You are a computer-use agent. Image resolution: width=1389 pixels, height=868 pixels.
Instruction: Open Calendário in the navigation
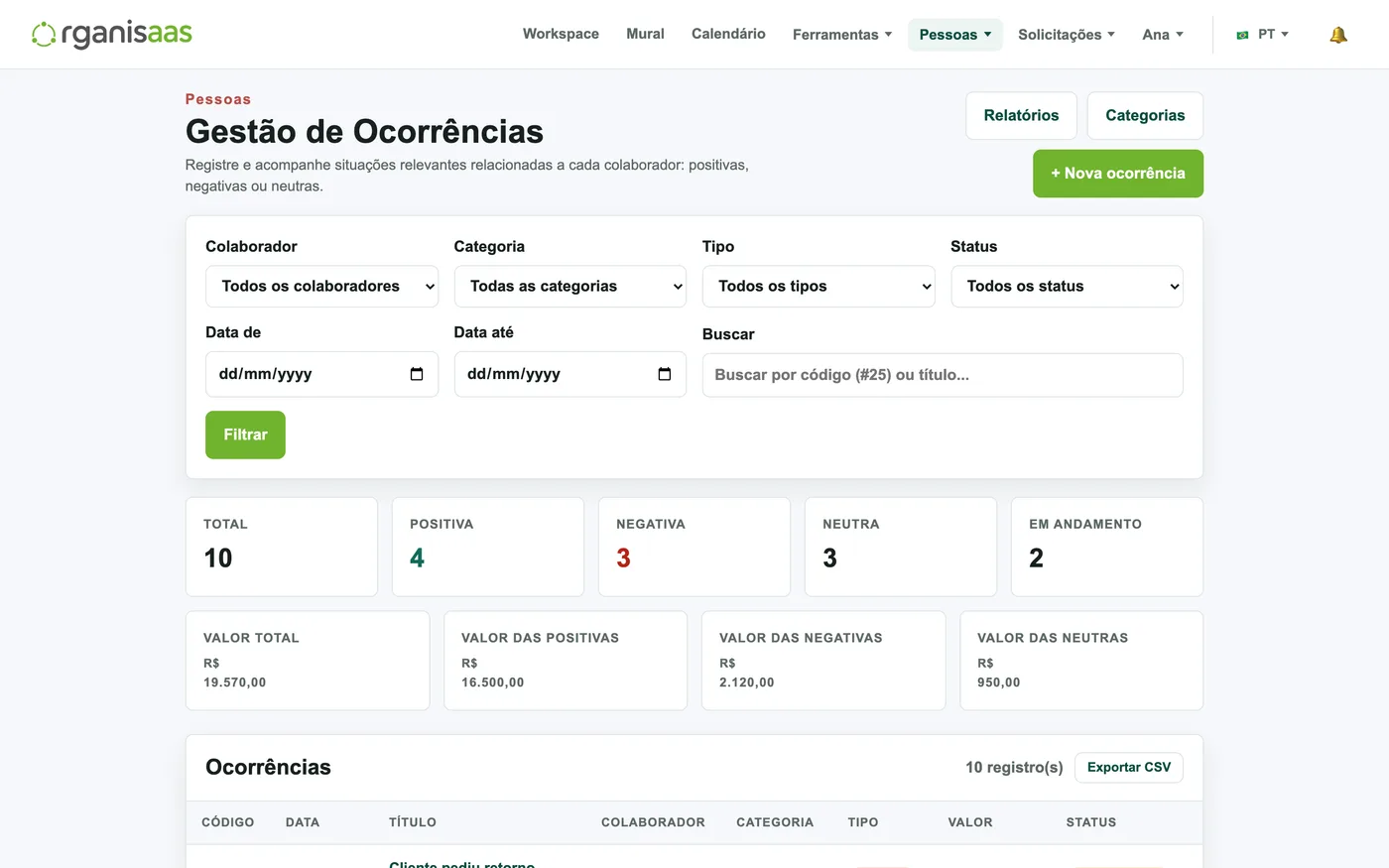coord(728,34)
